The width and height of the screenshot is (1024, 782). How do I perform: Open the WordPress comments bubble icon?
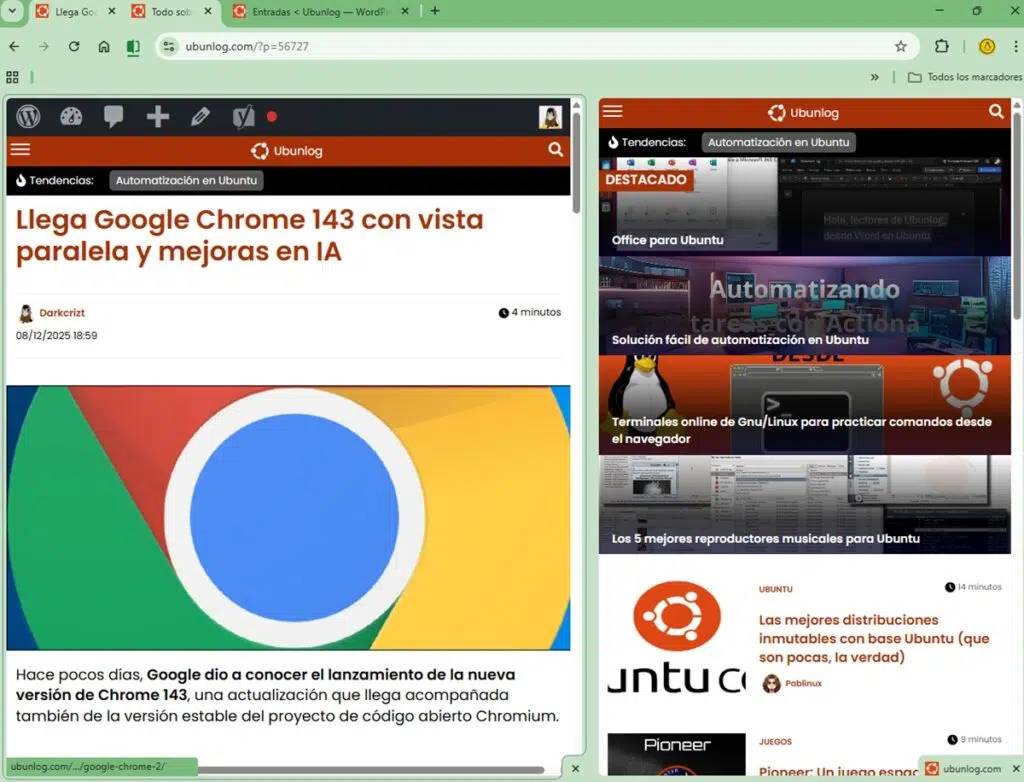[114, 117]
